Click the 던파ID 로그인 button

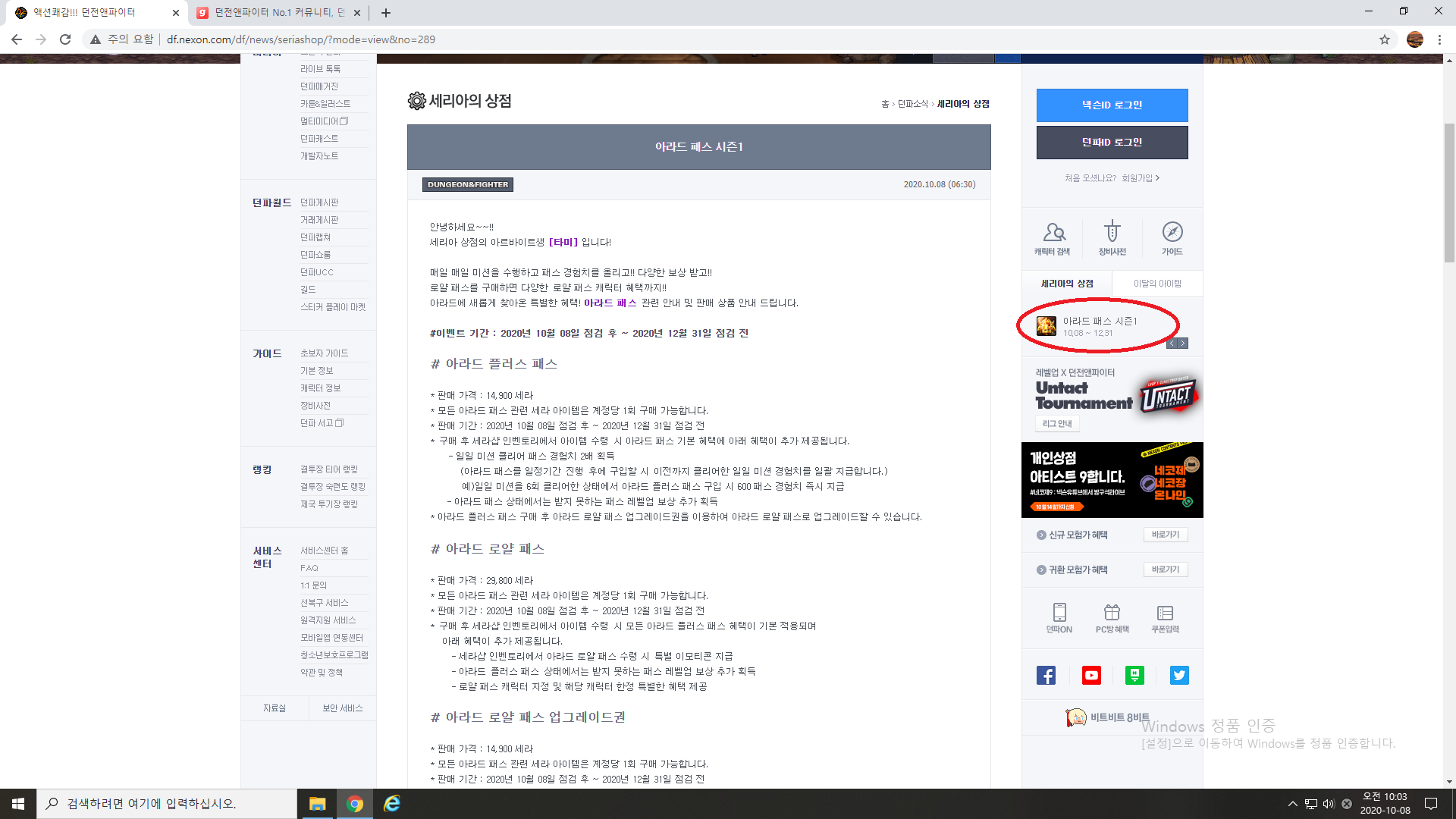pyautogui.click(x=1112, y=143)
